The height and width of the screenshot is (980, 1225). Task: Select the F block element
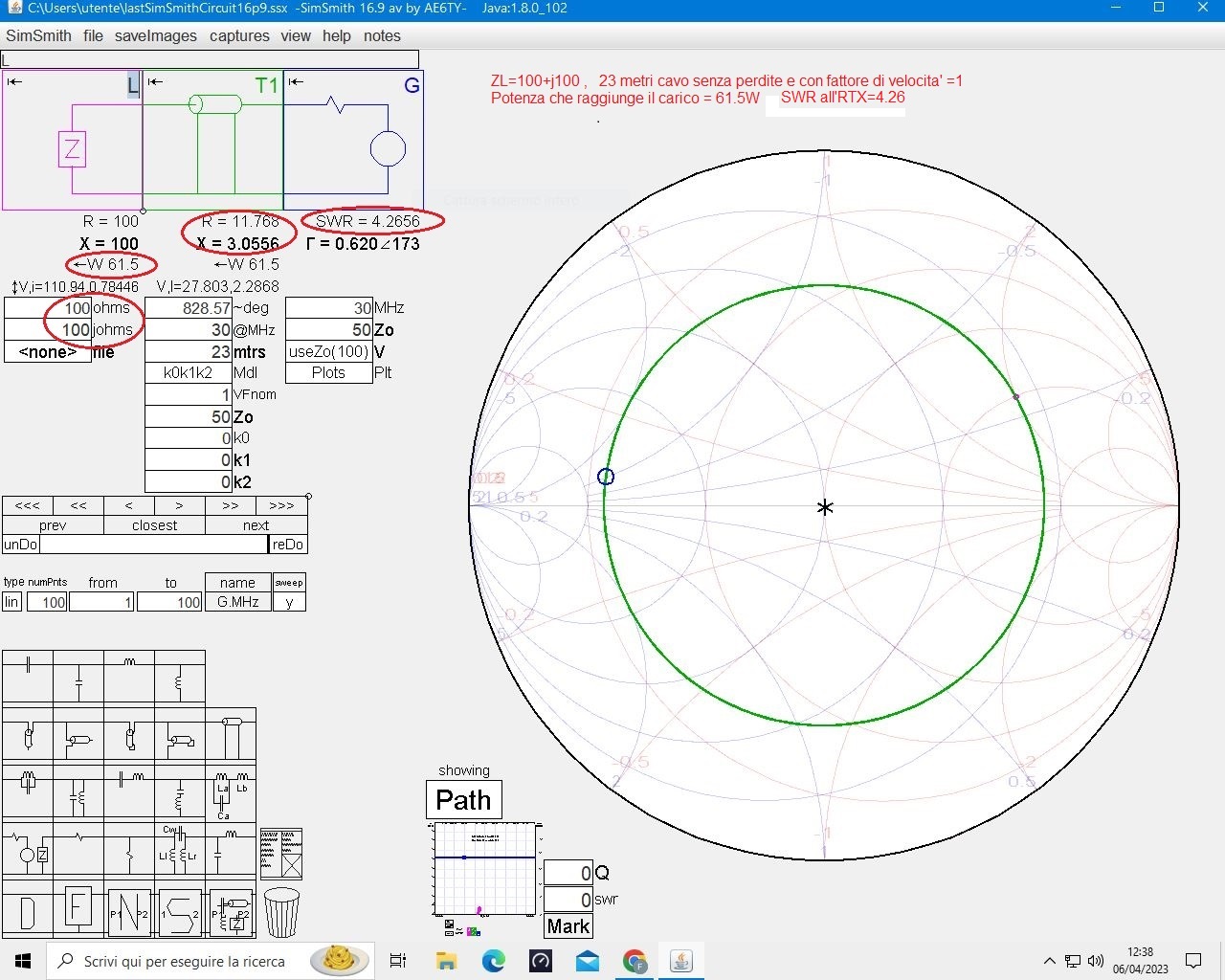point(78,910)
